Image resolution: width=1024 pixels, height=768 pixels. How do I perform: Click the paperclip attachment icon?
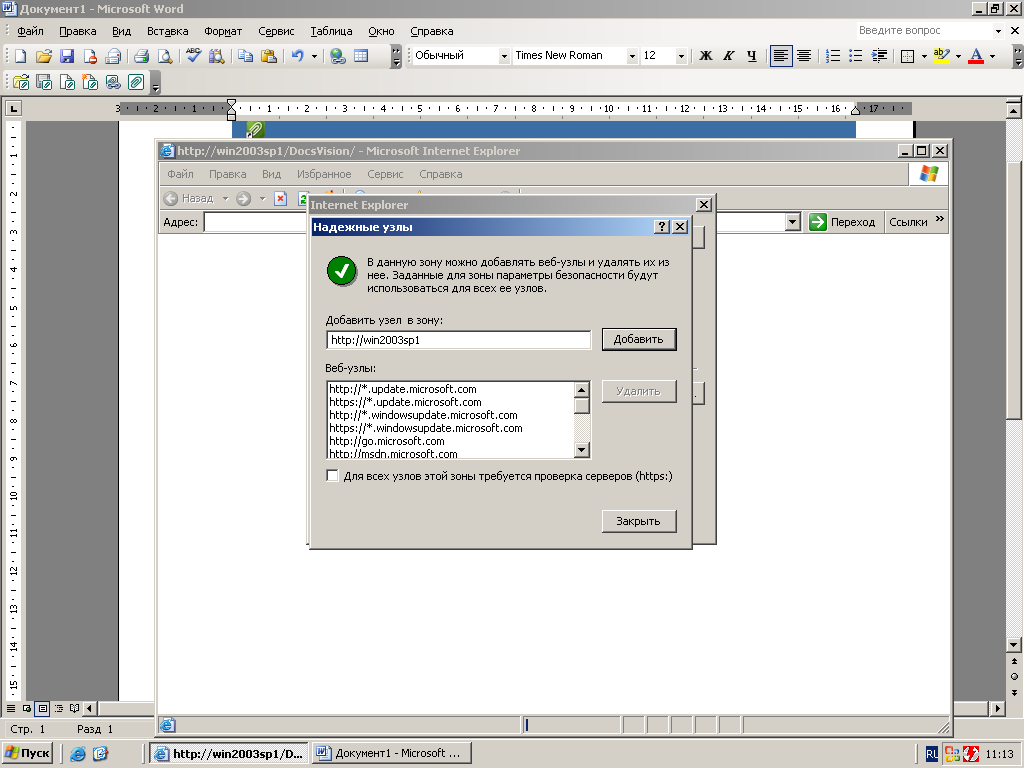[x=136, y=82]
